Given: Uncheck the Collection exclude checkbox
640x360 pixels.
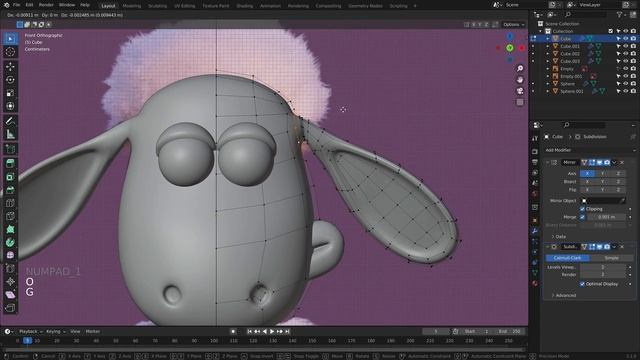Looking at the screenshot, I should click(x=611, y=31).
